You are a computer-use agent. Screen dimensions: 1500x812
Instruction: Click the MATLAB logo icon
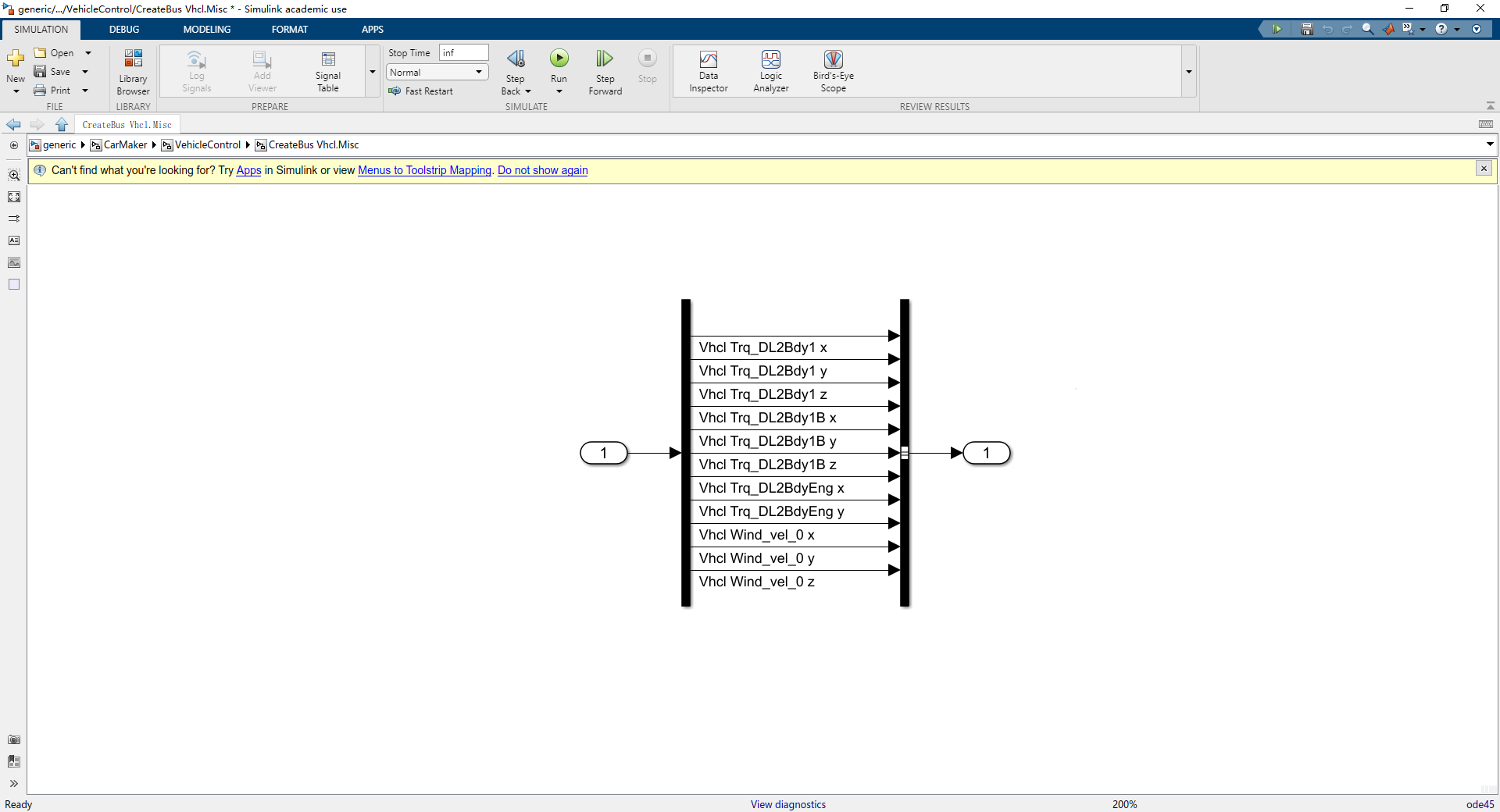pos(1388,29)
